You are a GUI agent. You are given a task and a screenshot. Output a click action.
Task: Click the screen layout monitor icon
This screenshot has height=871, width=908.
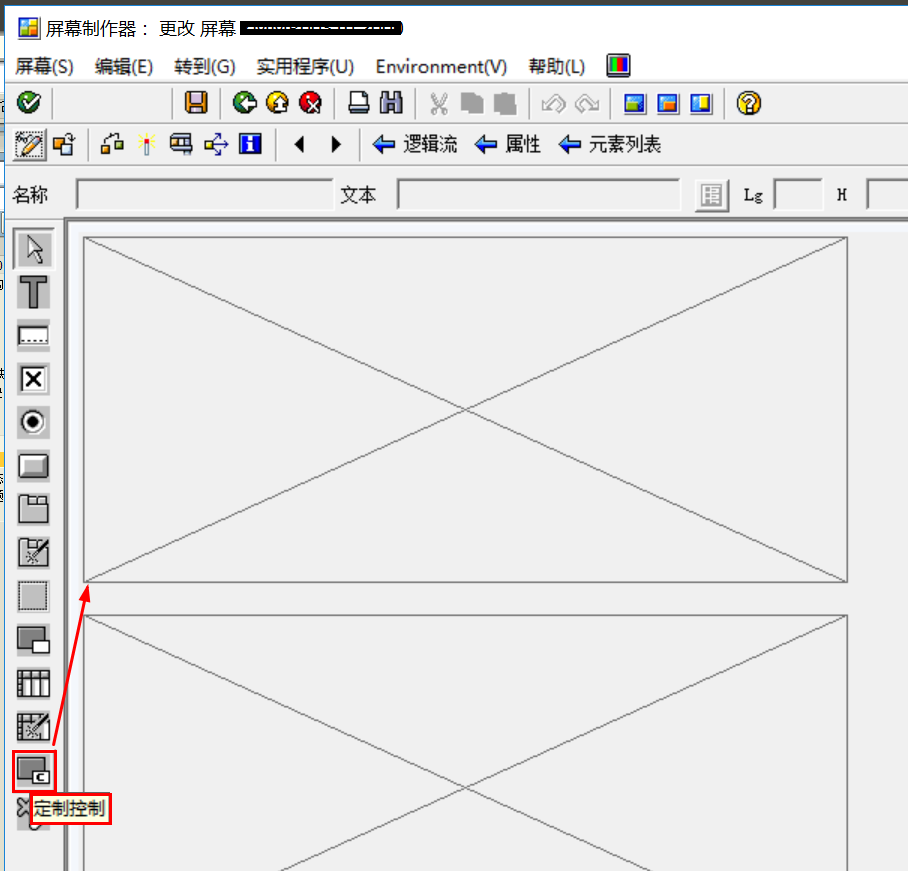pos(181,144)
